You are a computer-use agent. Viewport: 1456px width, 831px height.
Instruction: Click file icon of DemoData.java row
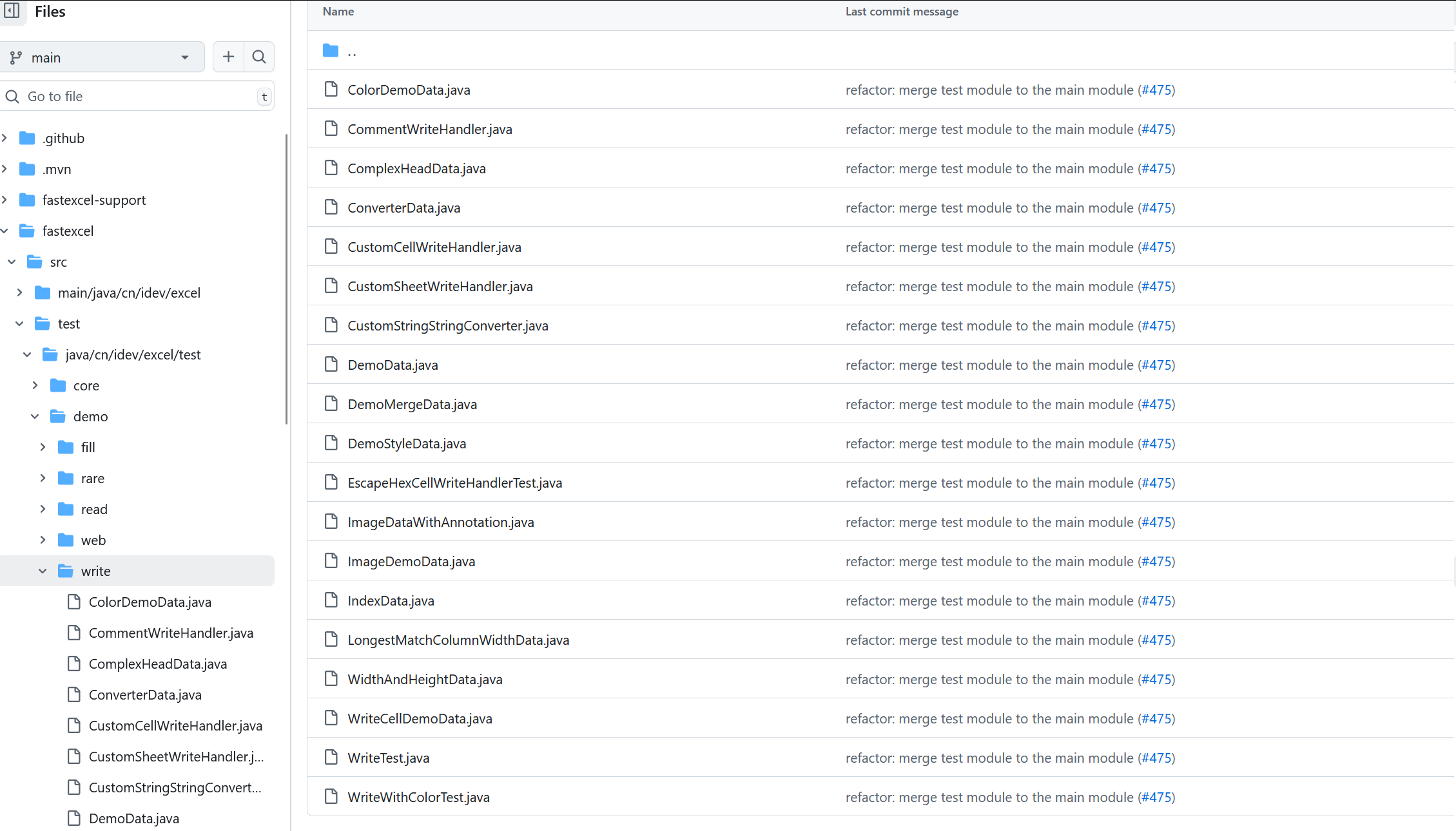pyautogui.click(x=331, y=364)
